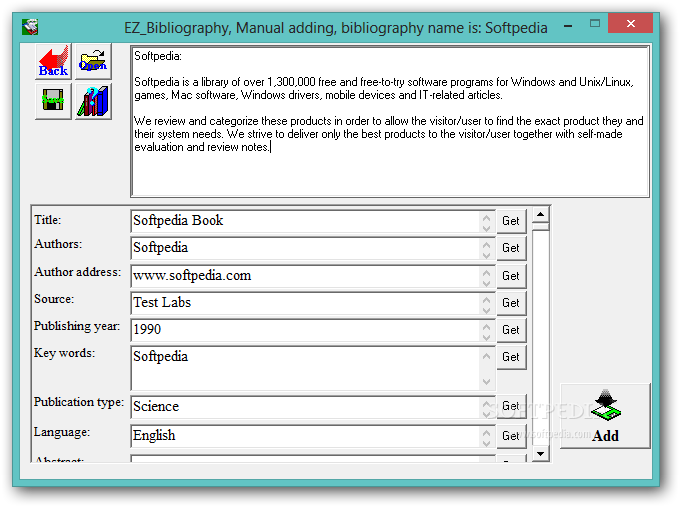Screen dimensions: 680x507
Task: Click the Publication type field showing Science
Action: tap(305, 407)
